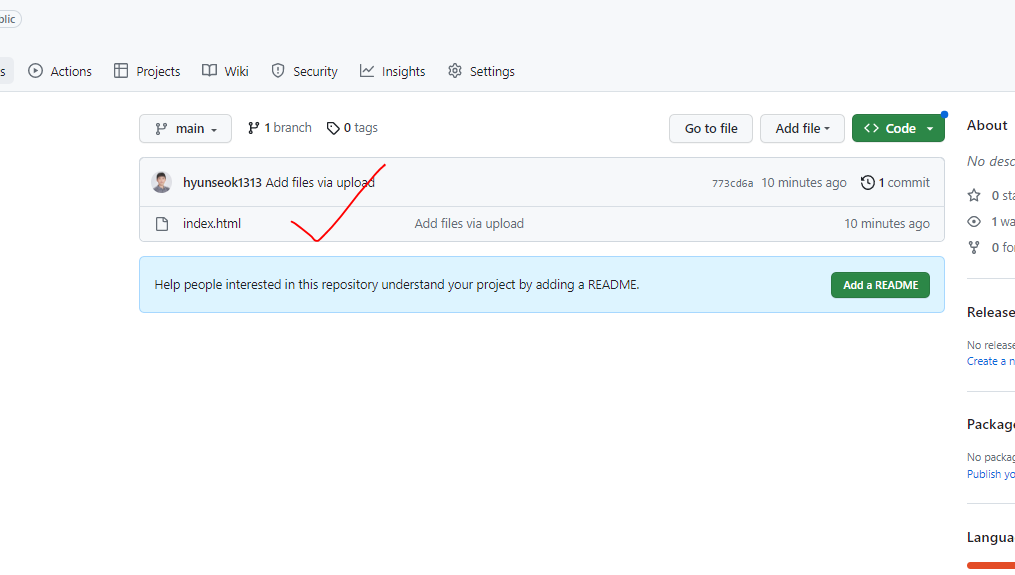Open commit hash 773cd6a
This screenshot has height=575, width=1015.
732,183
